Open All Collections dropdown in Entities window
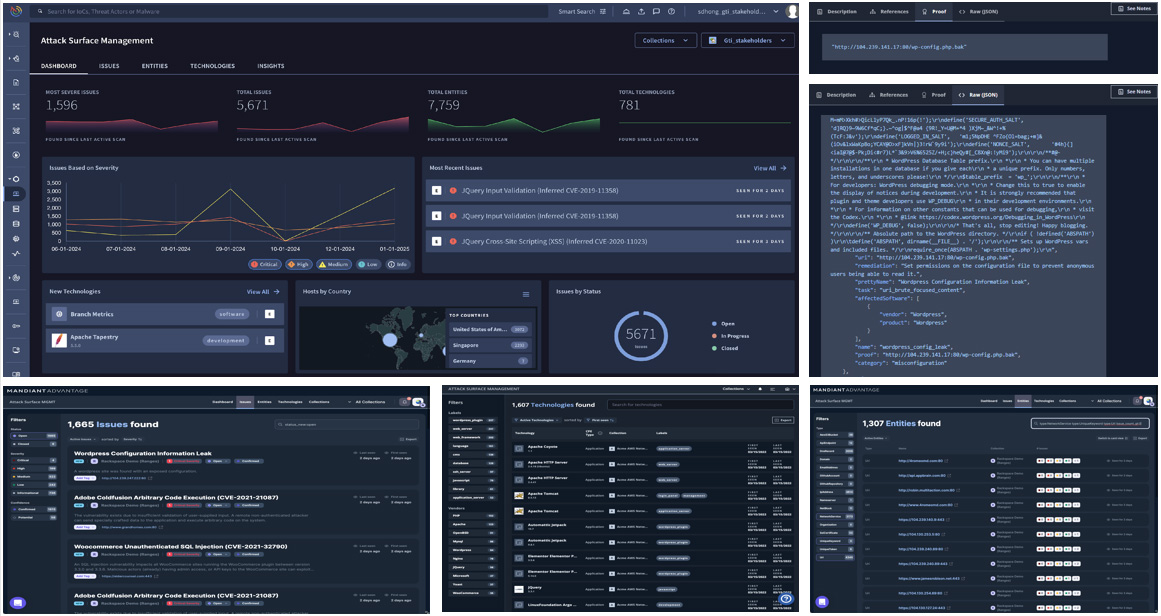The height and width of the screenshot is (616, 1161). (x=1108, y=401)
